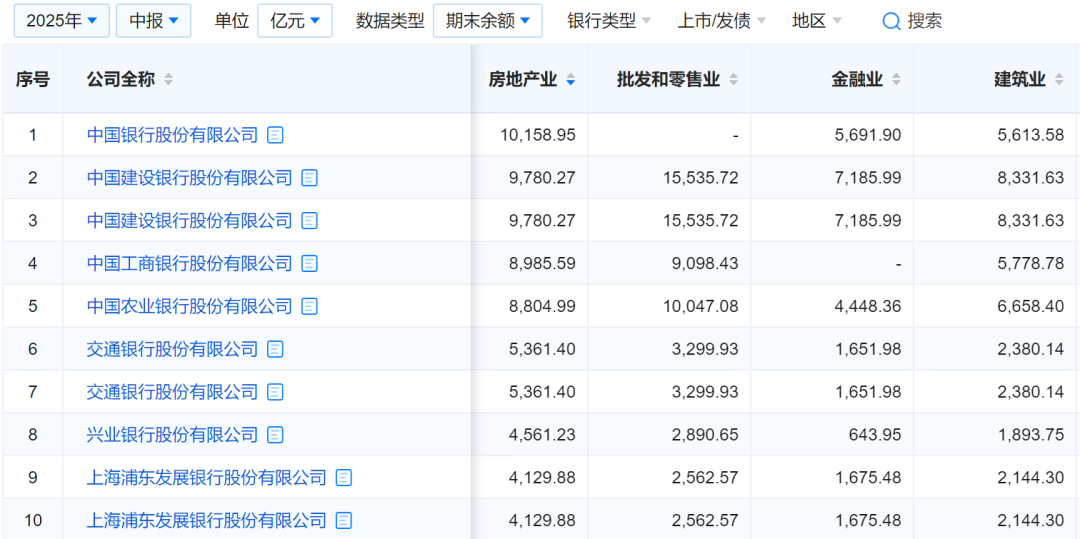Open the 中报 report period dropdown
The width and height of the screenshot is (1080, 539).
click(154, 21)
